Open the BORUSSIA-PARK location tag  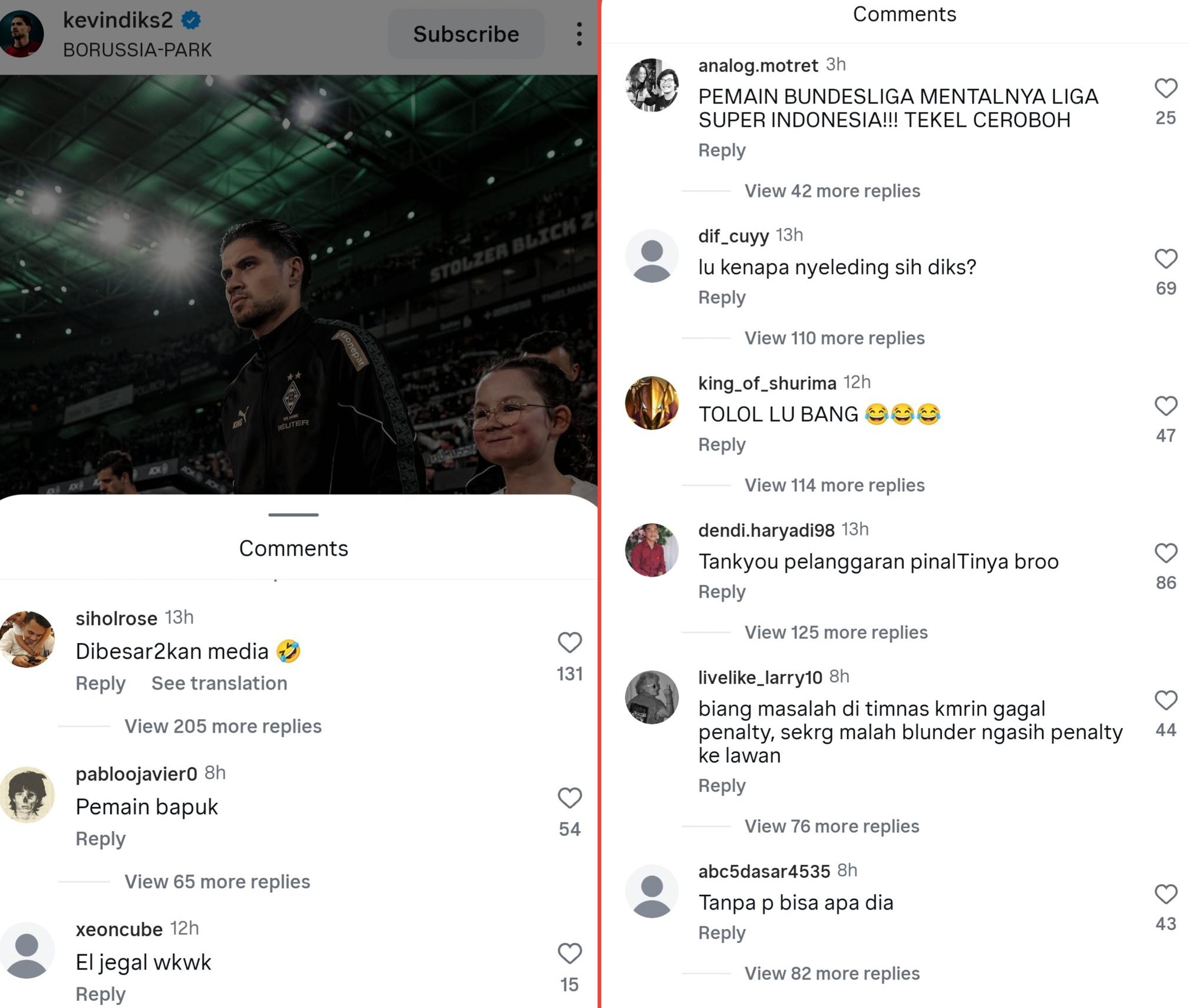pos(137,50)
